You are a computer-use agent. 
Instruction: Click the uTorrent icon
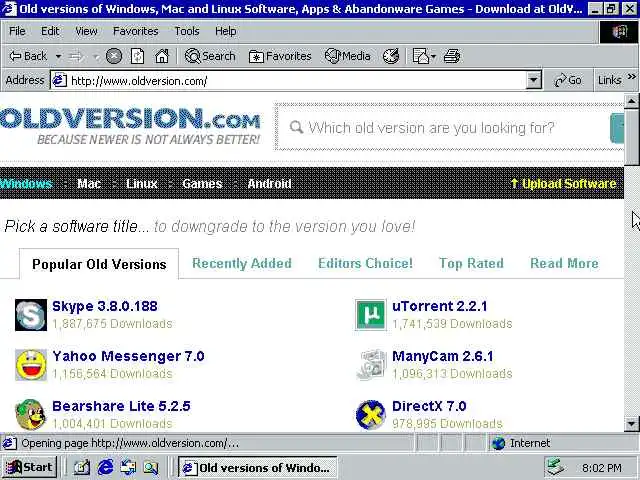pos(371,315)
